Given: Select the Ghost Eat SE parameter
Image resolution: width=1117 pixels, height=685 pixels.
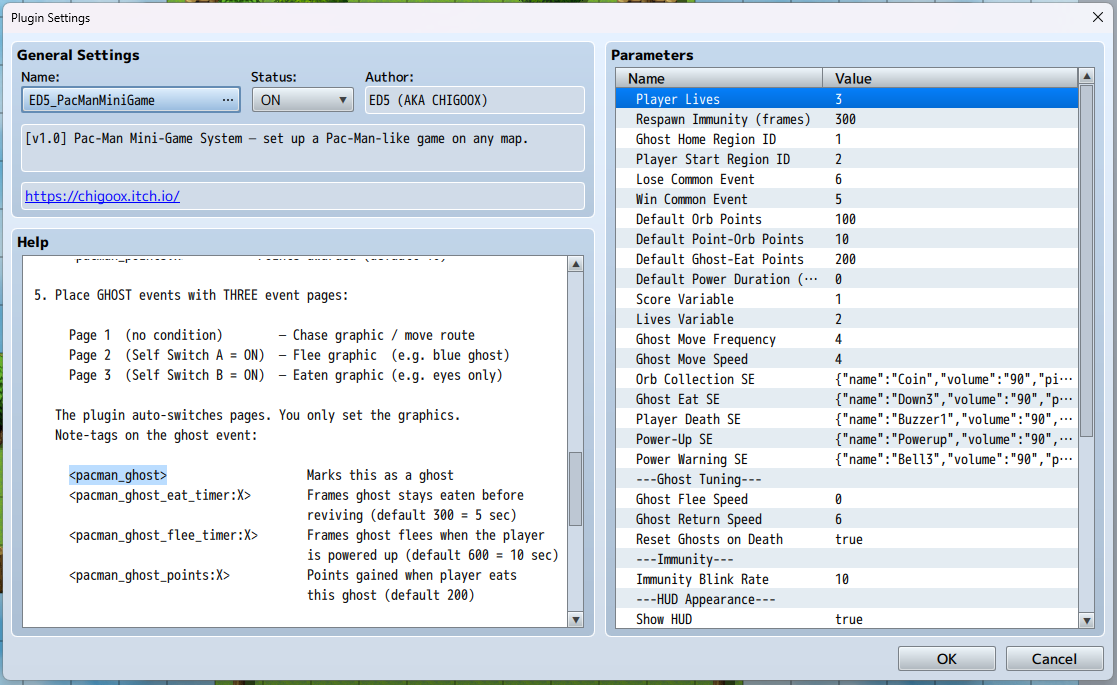Looking at the screenshot, I should 847,399.
